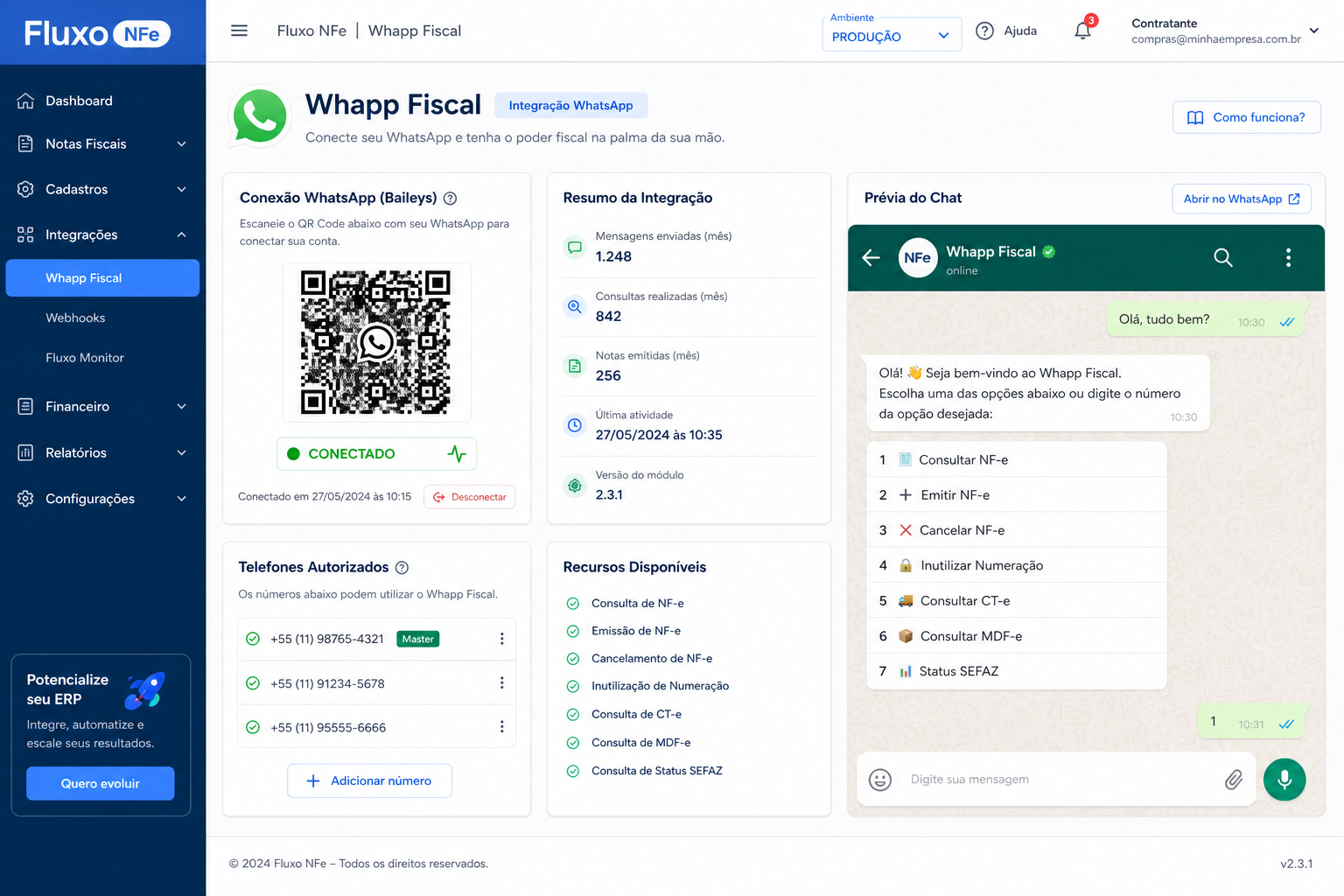Click Abrir no WhatsApp button
The width and height of the screenshot is (1344, 896).
coord(1242,199)
